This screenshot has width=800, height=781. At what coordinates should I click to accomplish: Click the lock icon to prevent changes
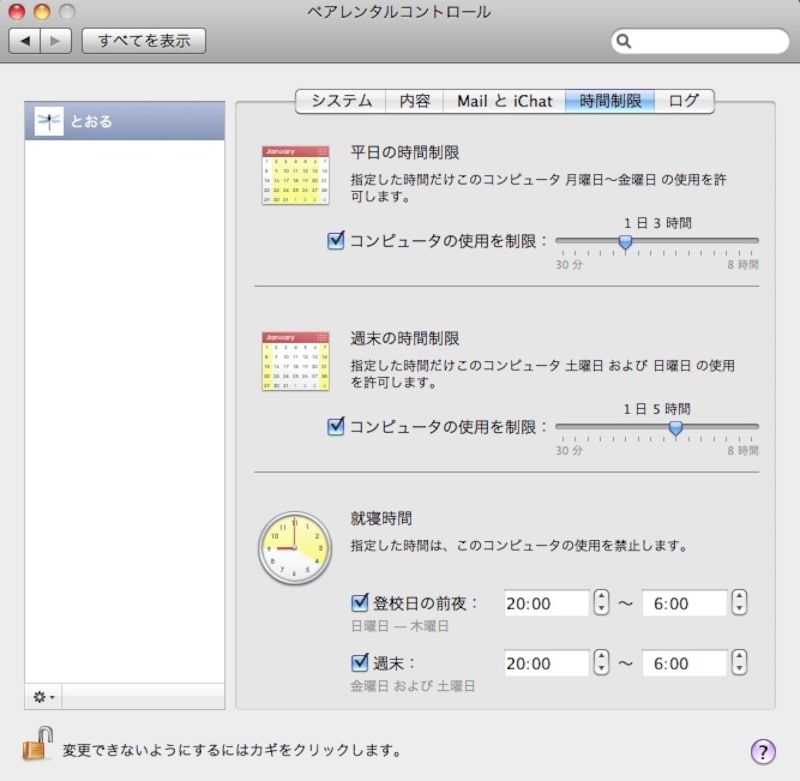coord(37,744)
